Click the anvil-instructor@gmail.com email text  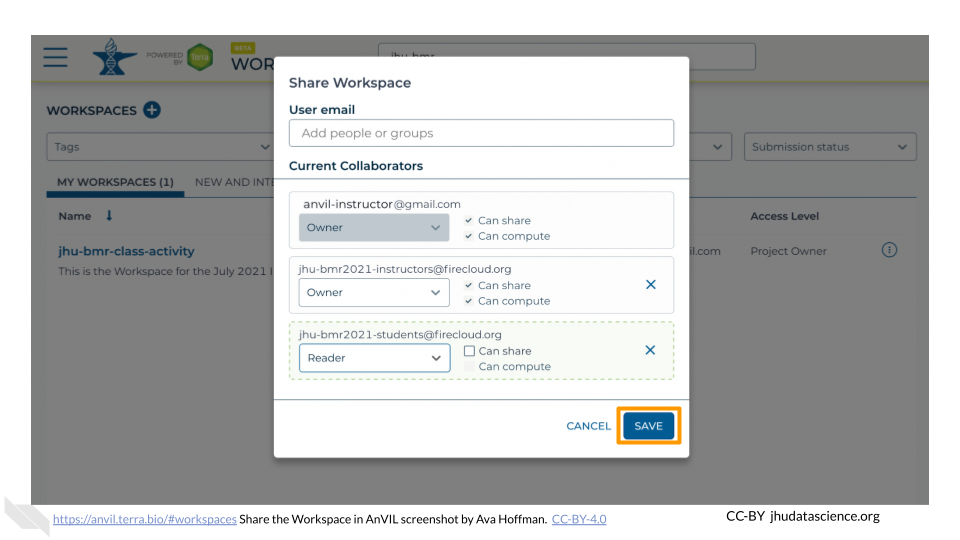tap(382, 204)
